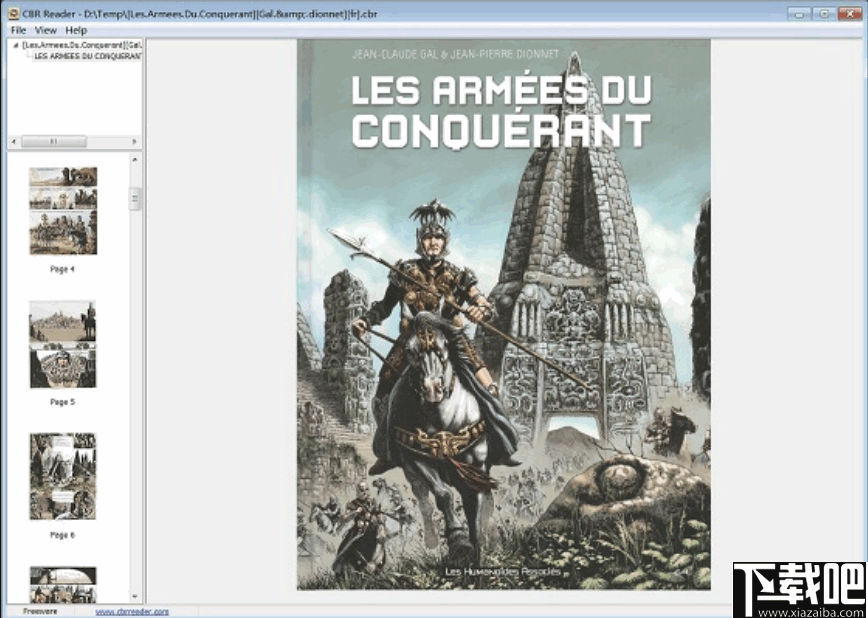The image size is (868, 618).
Task: Click the Page 4 label
Action: (62, 269)
